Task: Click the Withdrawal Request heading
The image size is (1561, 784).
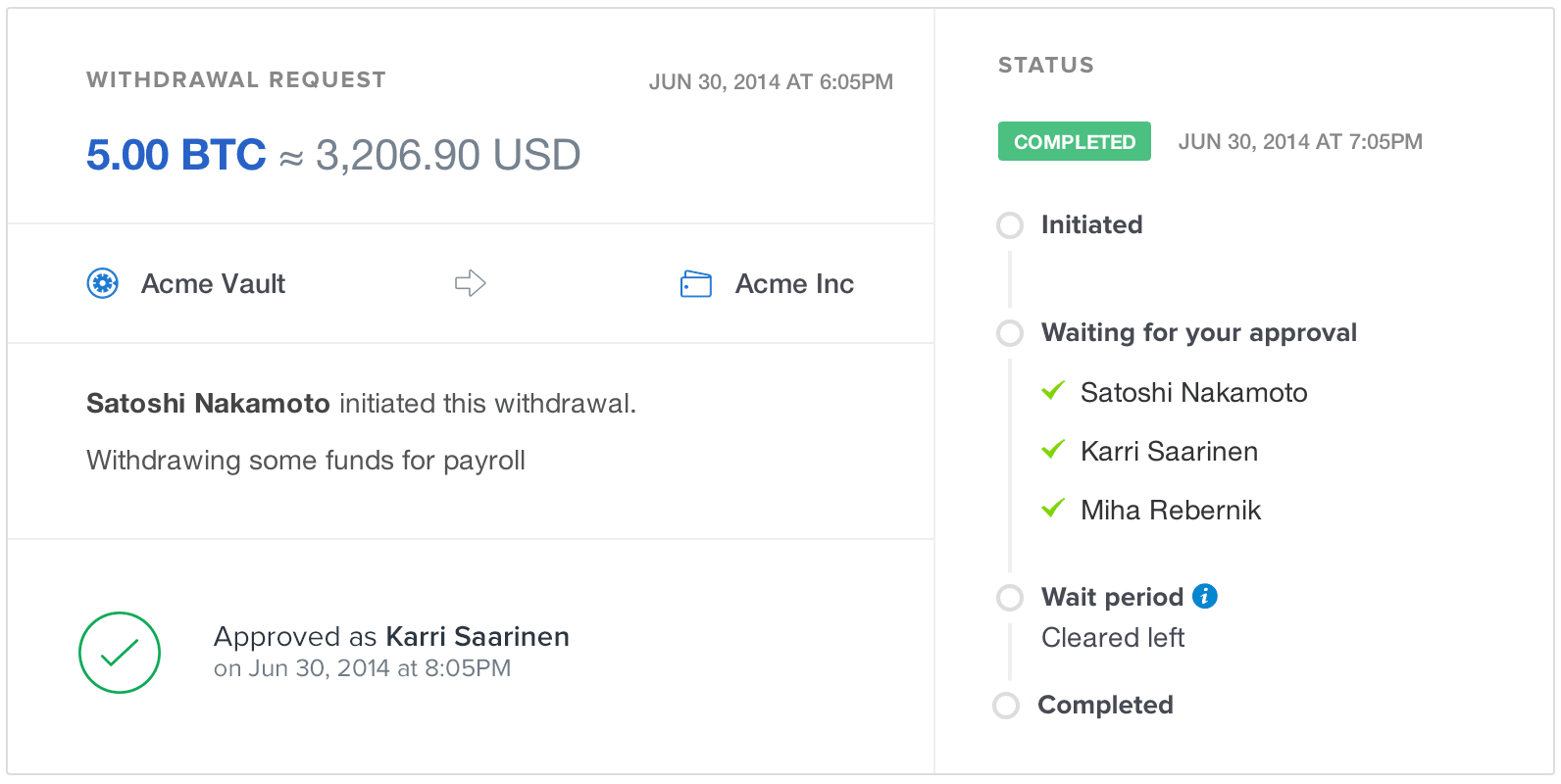Action: pos(236,80)
